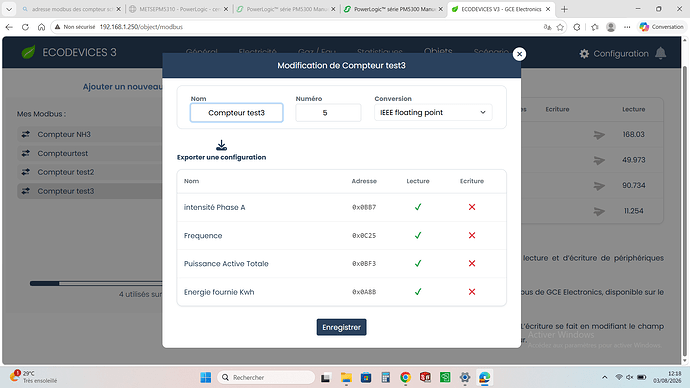Switch to the adresse modbus des compteur tab
This screenshot has height=388, width=690.
(71, 9)
